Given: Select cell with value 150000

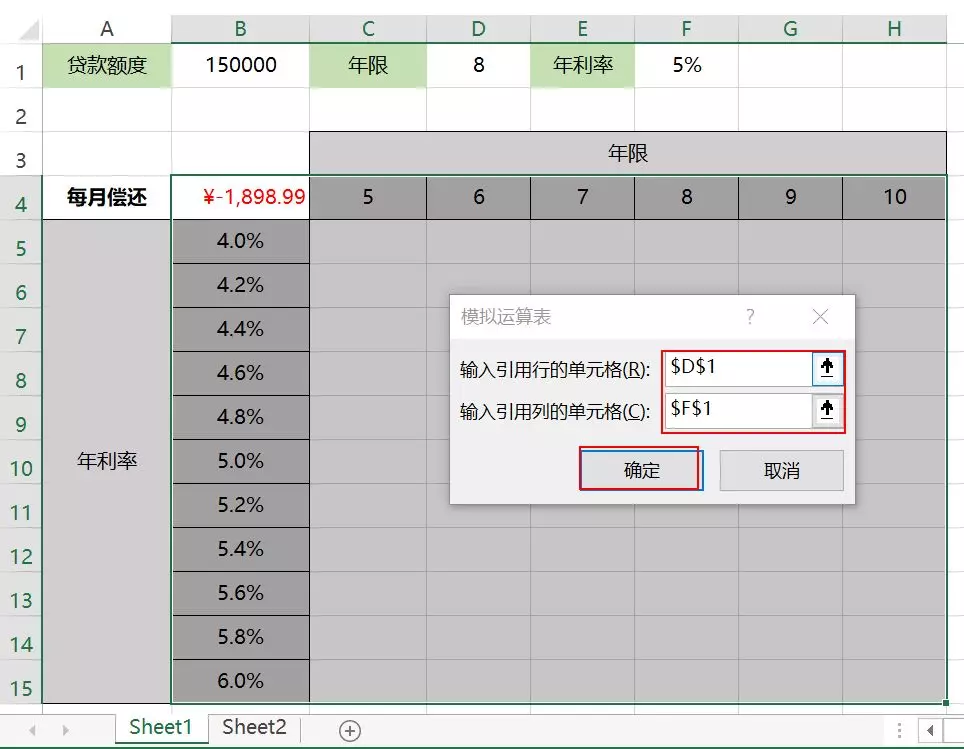Looking at the screenshot, I should (x=240, y=65).
